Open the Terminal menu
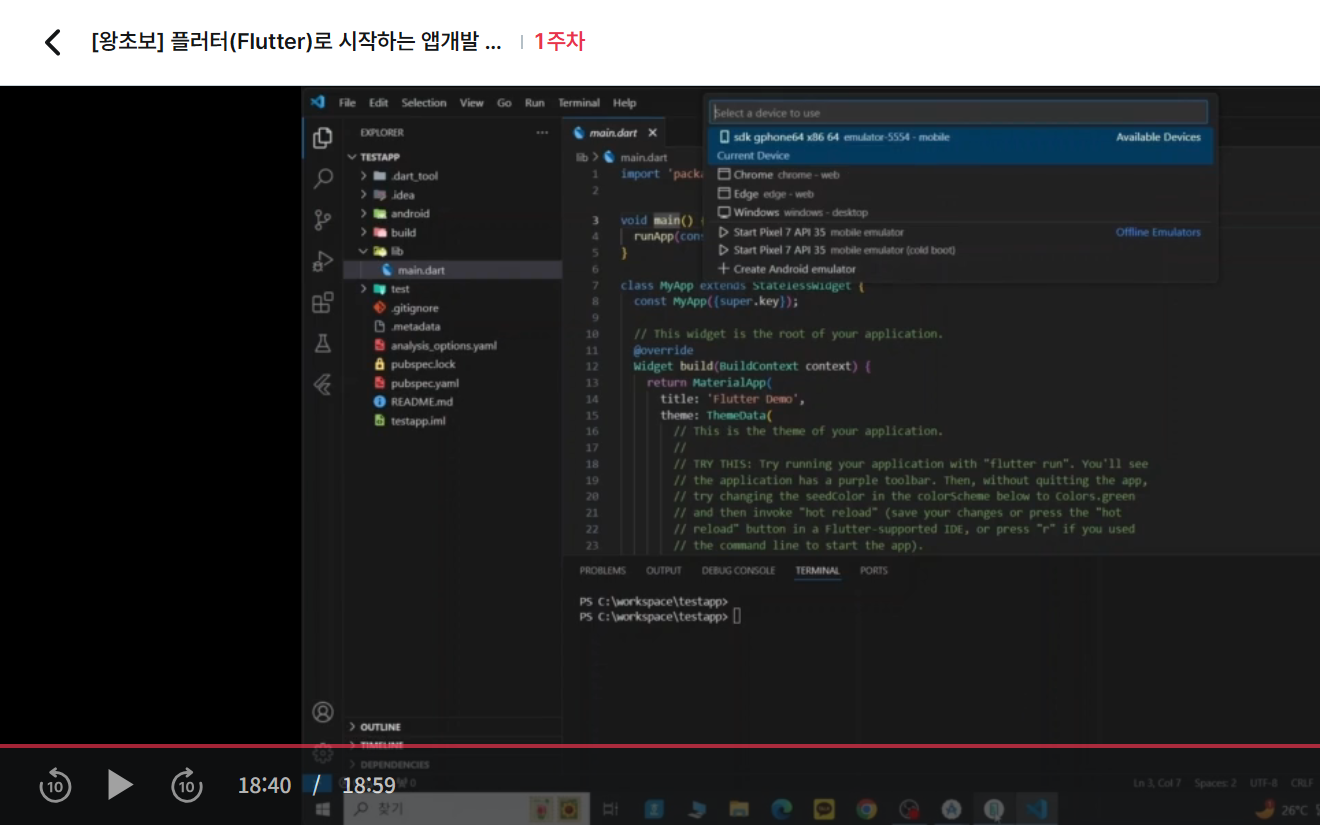 coord(578,103)
